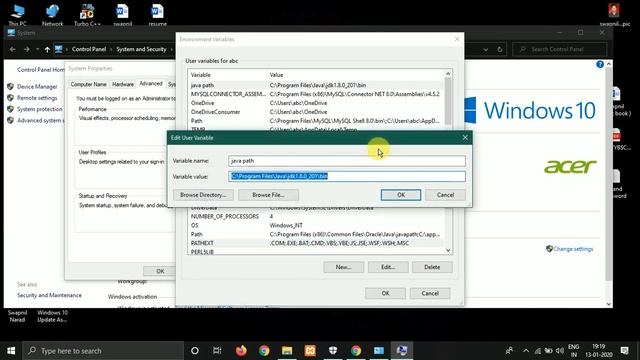Open This PC desktop icon

pyautogui.click(x=18, y=15)
